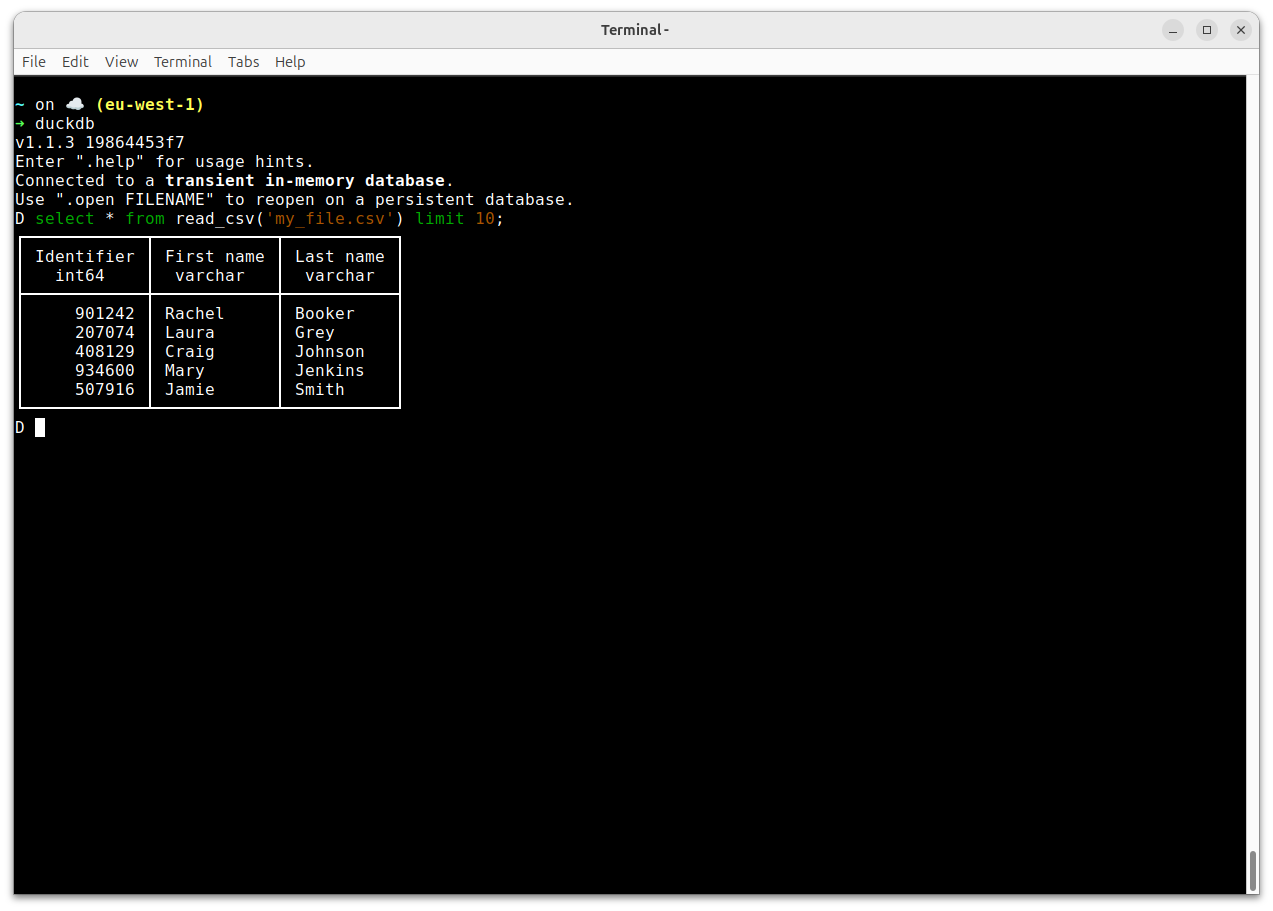Click the Terminal window title bar text
The width and height of the screenshot is (1273, 911).
[x=635, y=30]
